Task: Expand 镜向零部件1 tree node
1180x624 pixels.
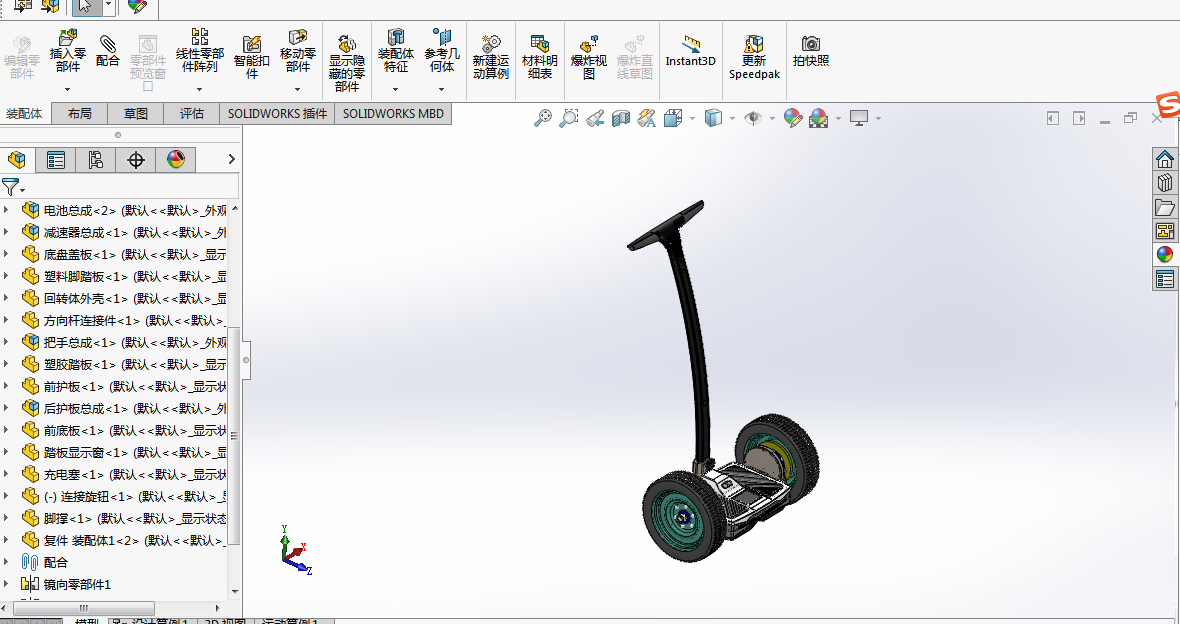Action: (x=7, y=583)
